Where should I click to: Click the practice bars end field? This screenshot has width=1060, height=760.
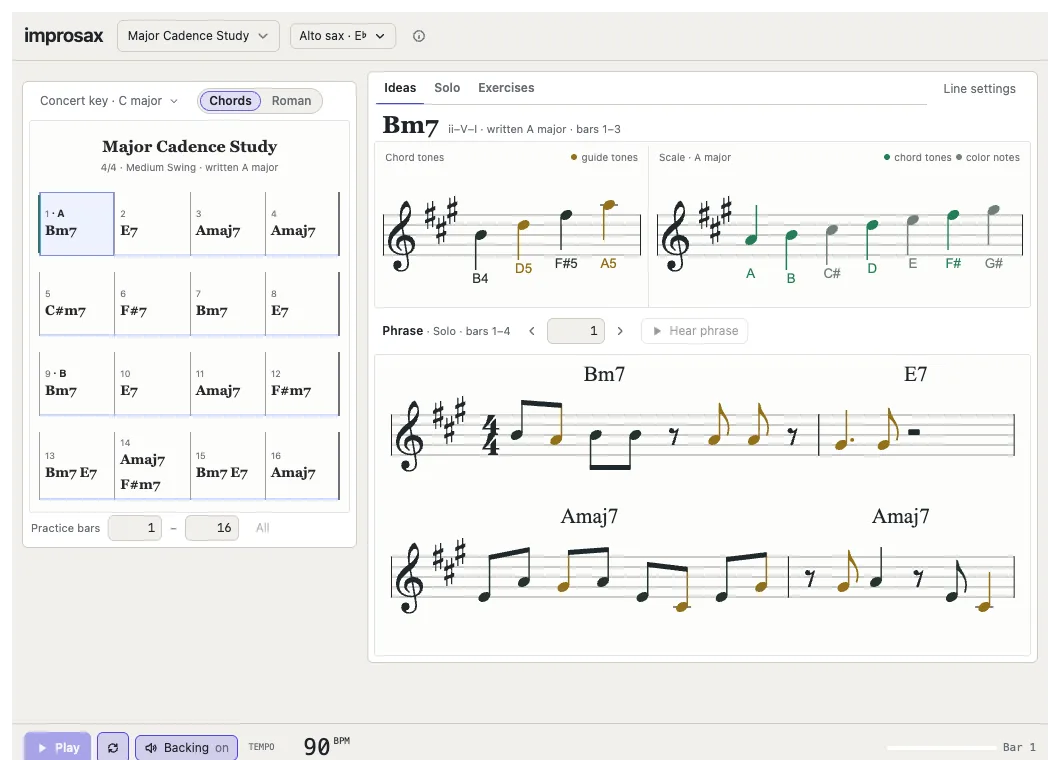click(x=212, y=528)
